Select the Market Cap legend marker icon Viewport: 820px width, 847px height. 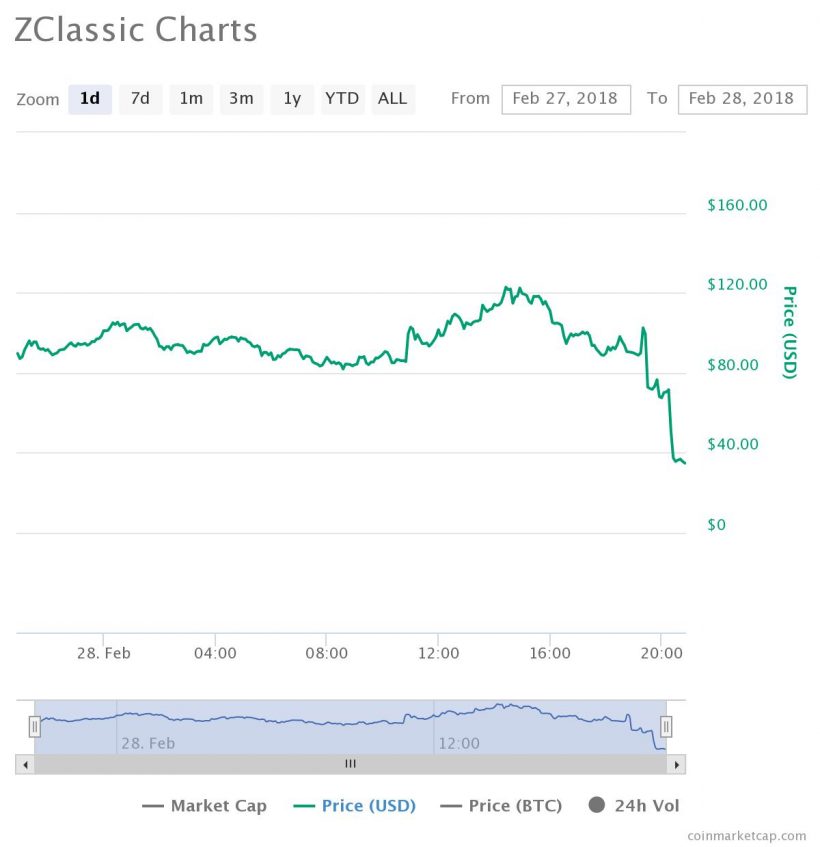155,805
